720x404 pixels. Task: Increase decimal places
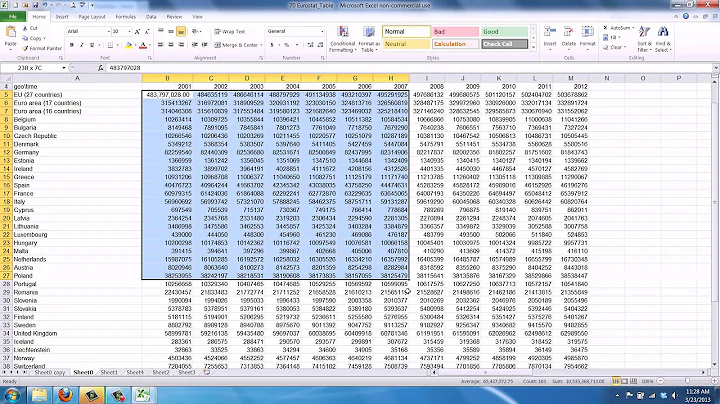[x=310, y=45]
